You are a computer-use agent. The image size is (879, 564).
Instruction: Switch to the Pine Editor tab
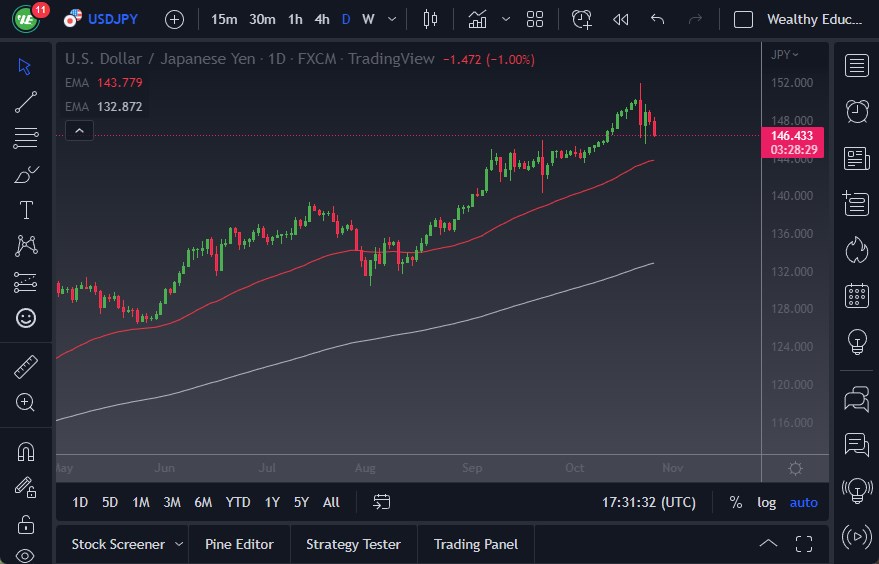point(239,544)
